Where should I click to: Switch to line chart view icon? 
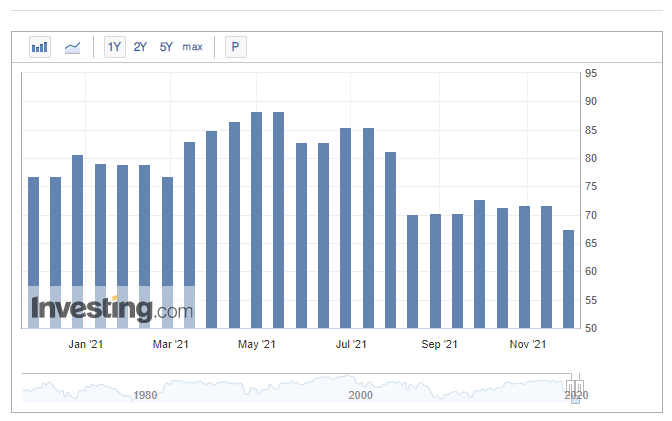pyautogui.click(x=72, y=47)
